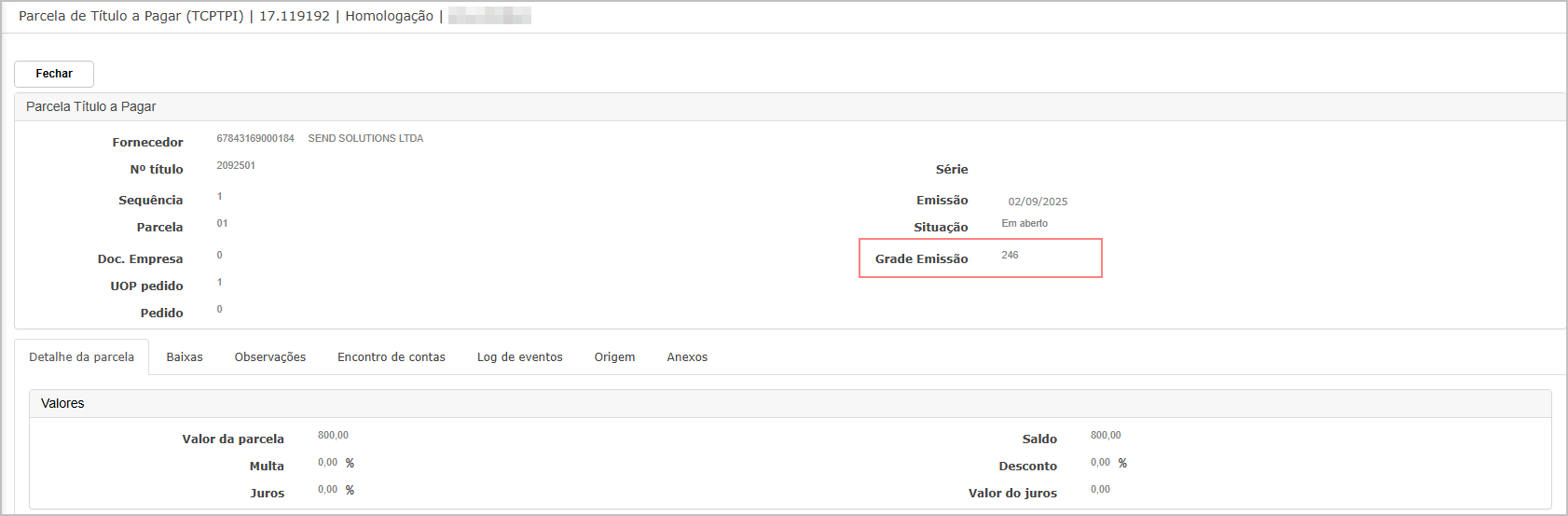Click the Saldo value 800,00

[1106, 436]
